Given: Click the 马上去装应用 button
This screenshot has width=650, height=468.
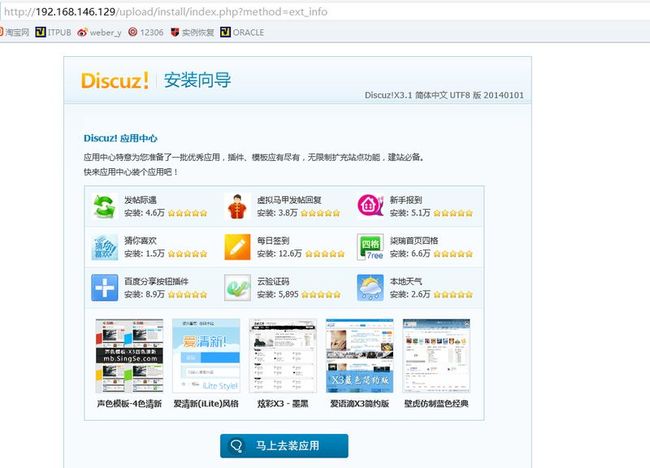Looking at the screenshot, I should tap(284, 446).
